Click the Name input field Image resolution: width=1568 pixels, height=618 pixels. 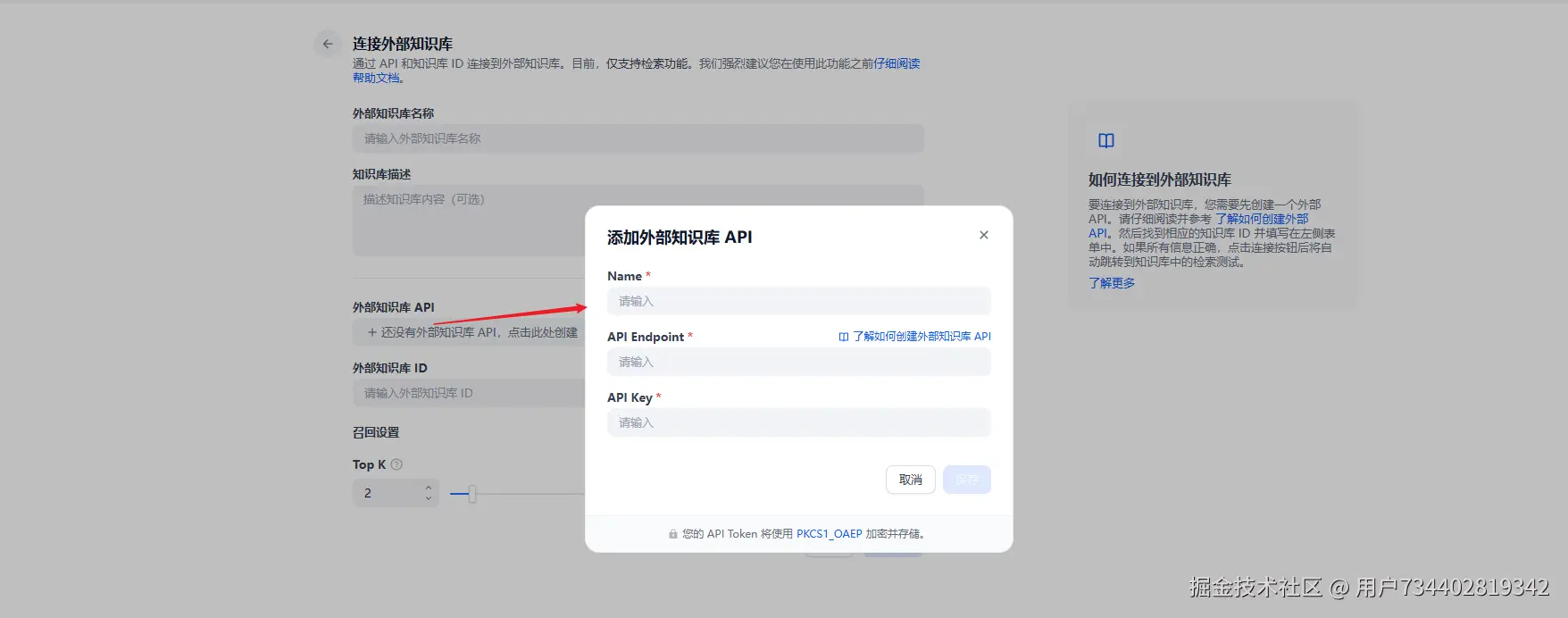[x=798, y=301]
